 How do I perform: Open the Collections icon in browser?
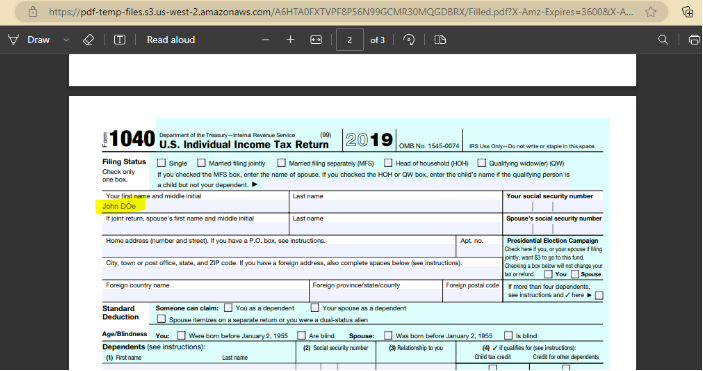pyautogui.click(x=687, y=12)
